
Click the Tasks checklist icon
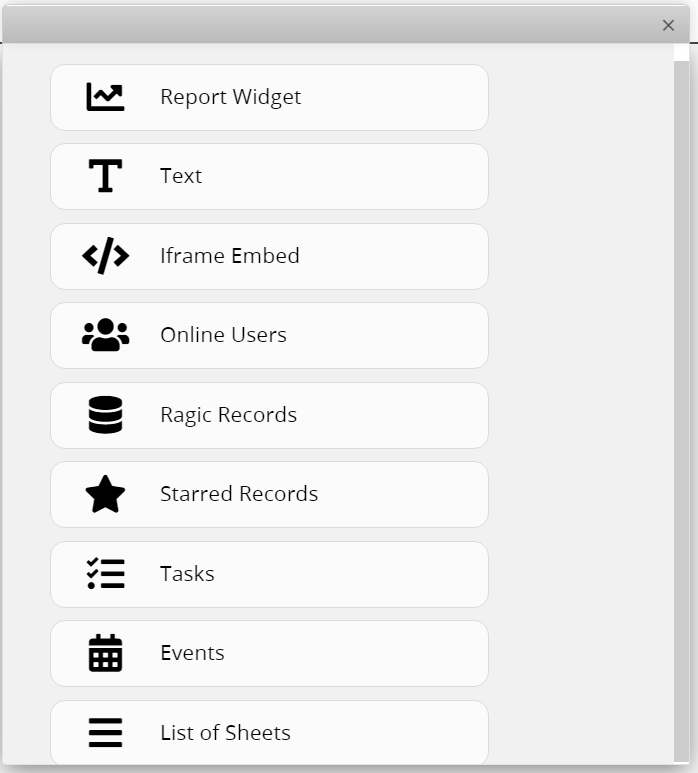[105, 573]
